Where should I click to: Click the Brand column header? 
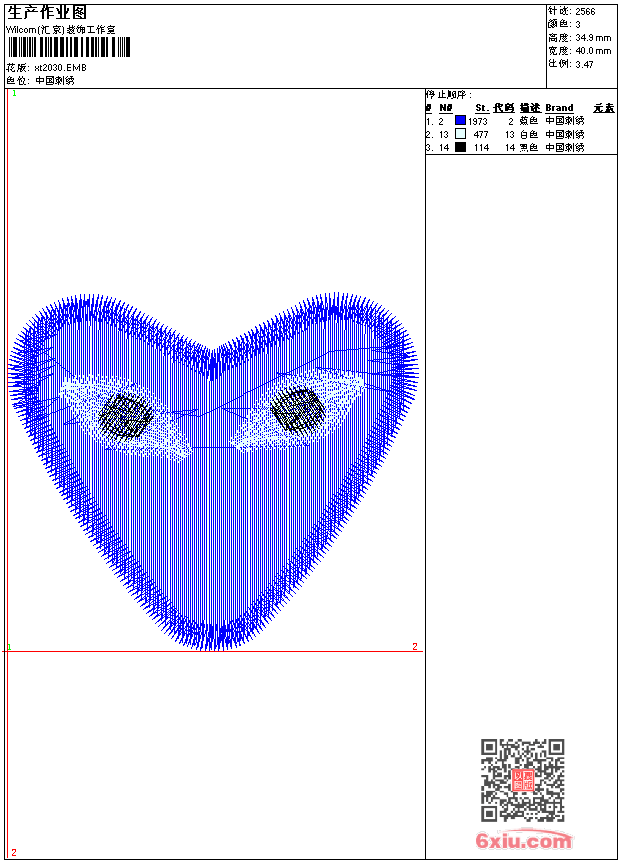[559, 107]
